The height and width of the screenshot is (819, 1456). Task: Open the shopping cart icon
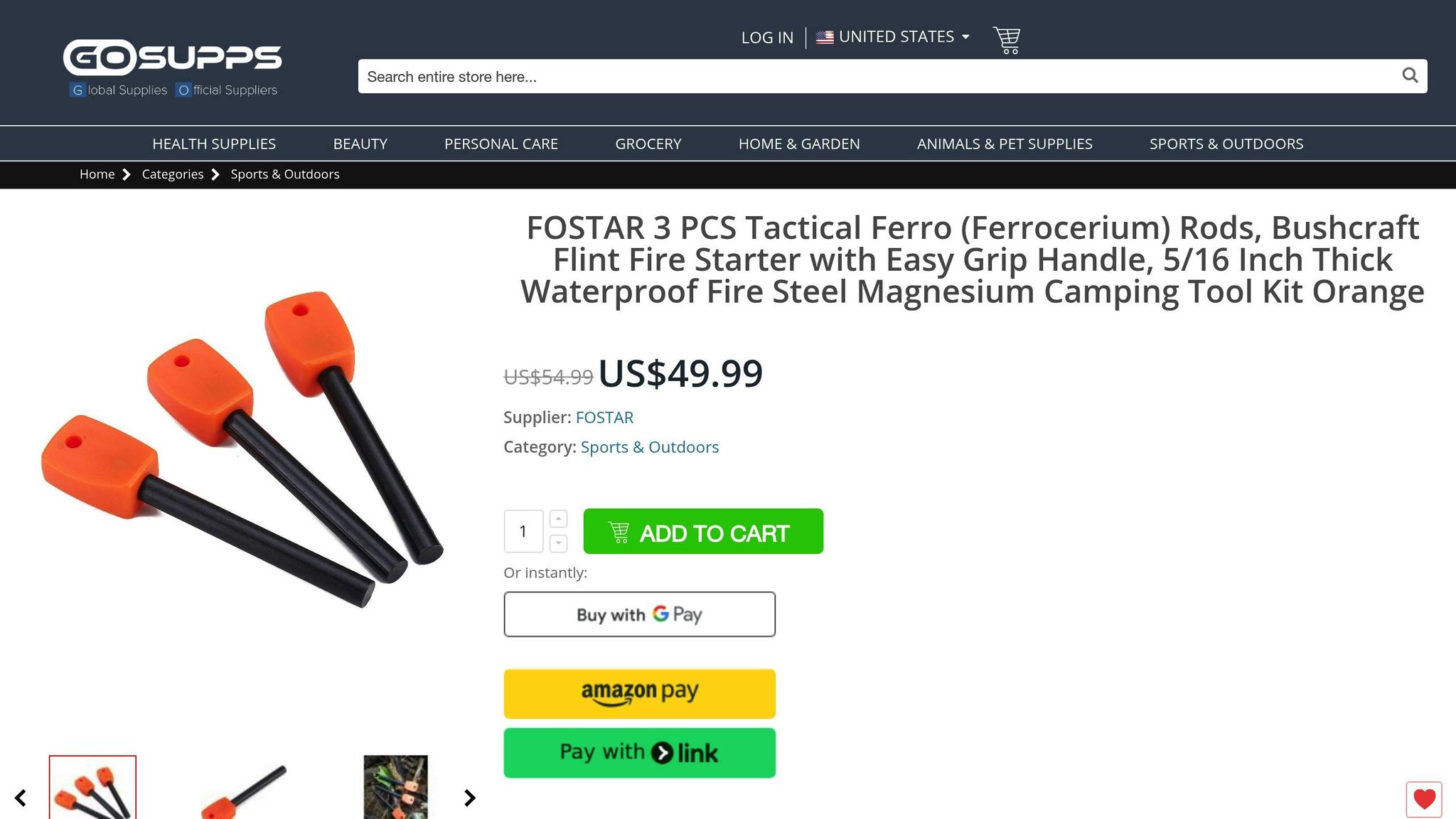click(1007, 39)
